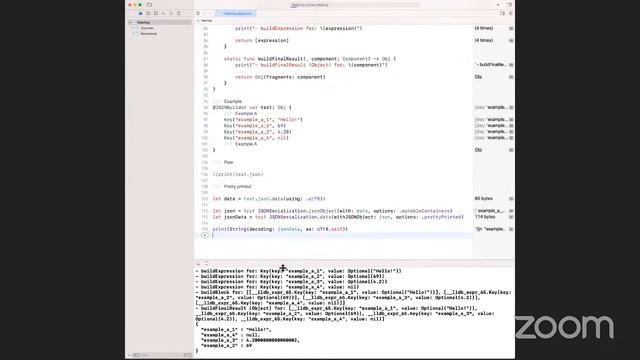The image size is (640, 360).
Task: Collapse the playground root item arrow
Action: click(x=130, y=22)
